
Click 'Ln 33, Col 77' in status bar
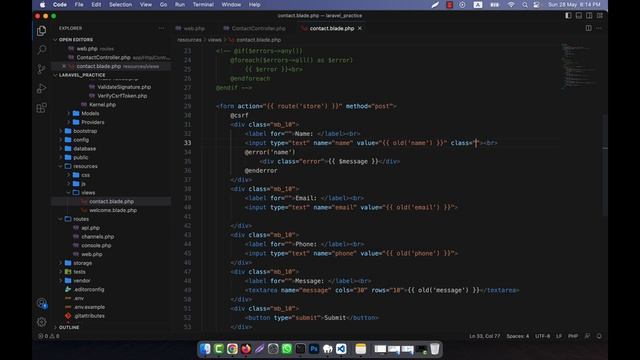pos(484,336)
